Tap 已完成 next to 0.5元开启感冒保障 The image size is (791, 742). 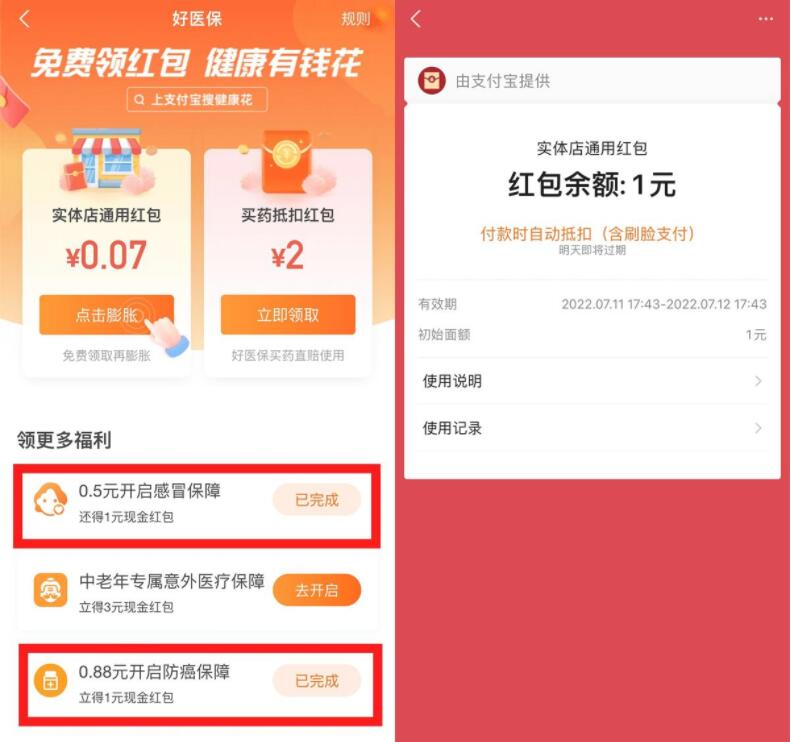pos(317,500)
